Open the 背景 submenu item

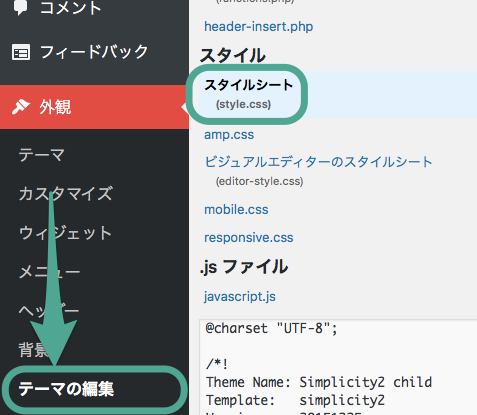[34, 350]
